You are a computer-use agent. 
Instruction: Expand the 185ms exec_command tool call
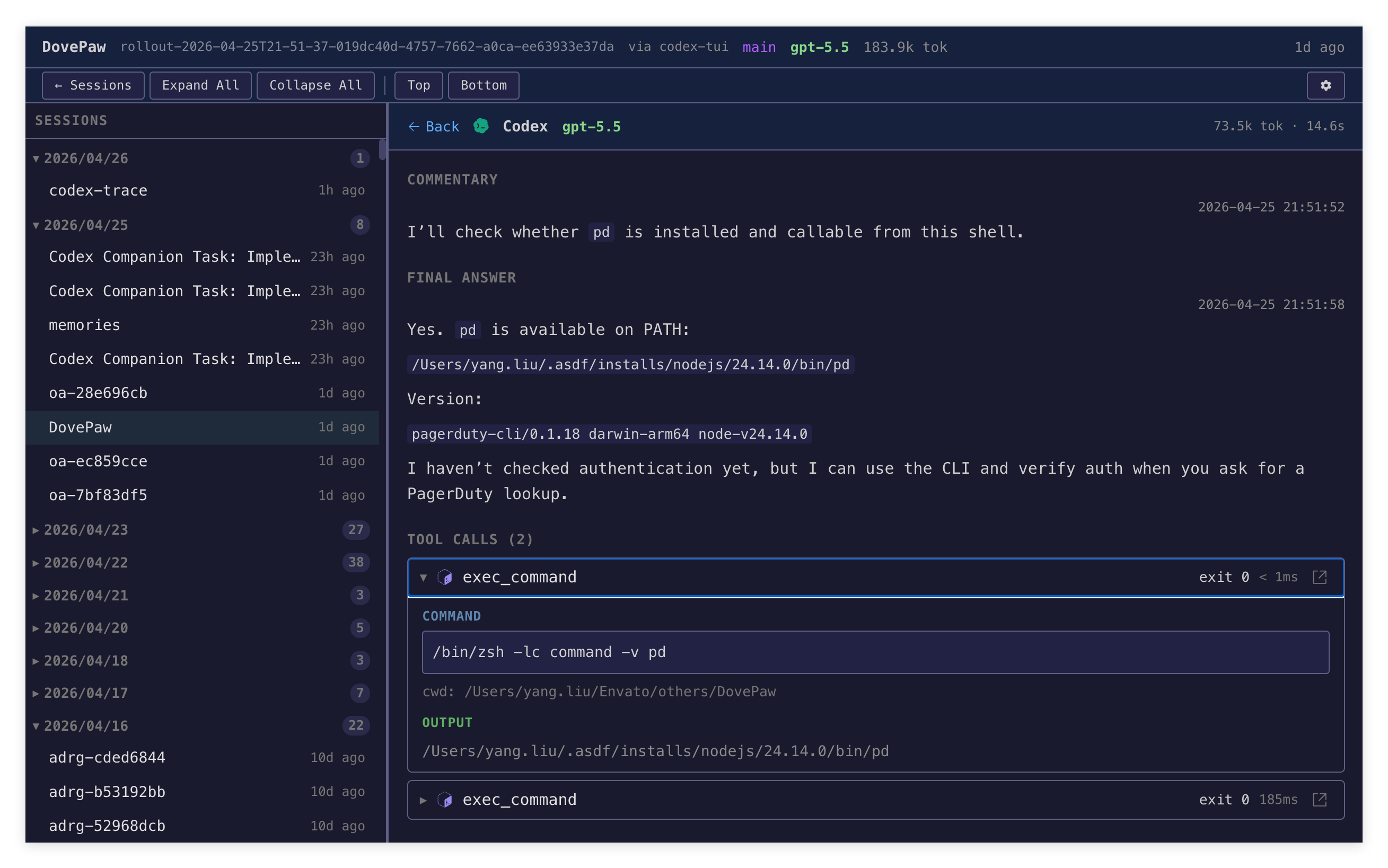coord(423,799)
